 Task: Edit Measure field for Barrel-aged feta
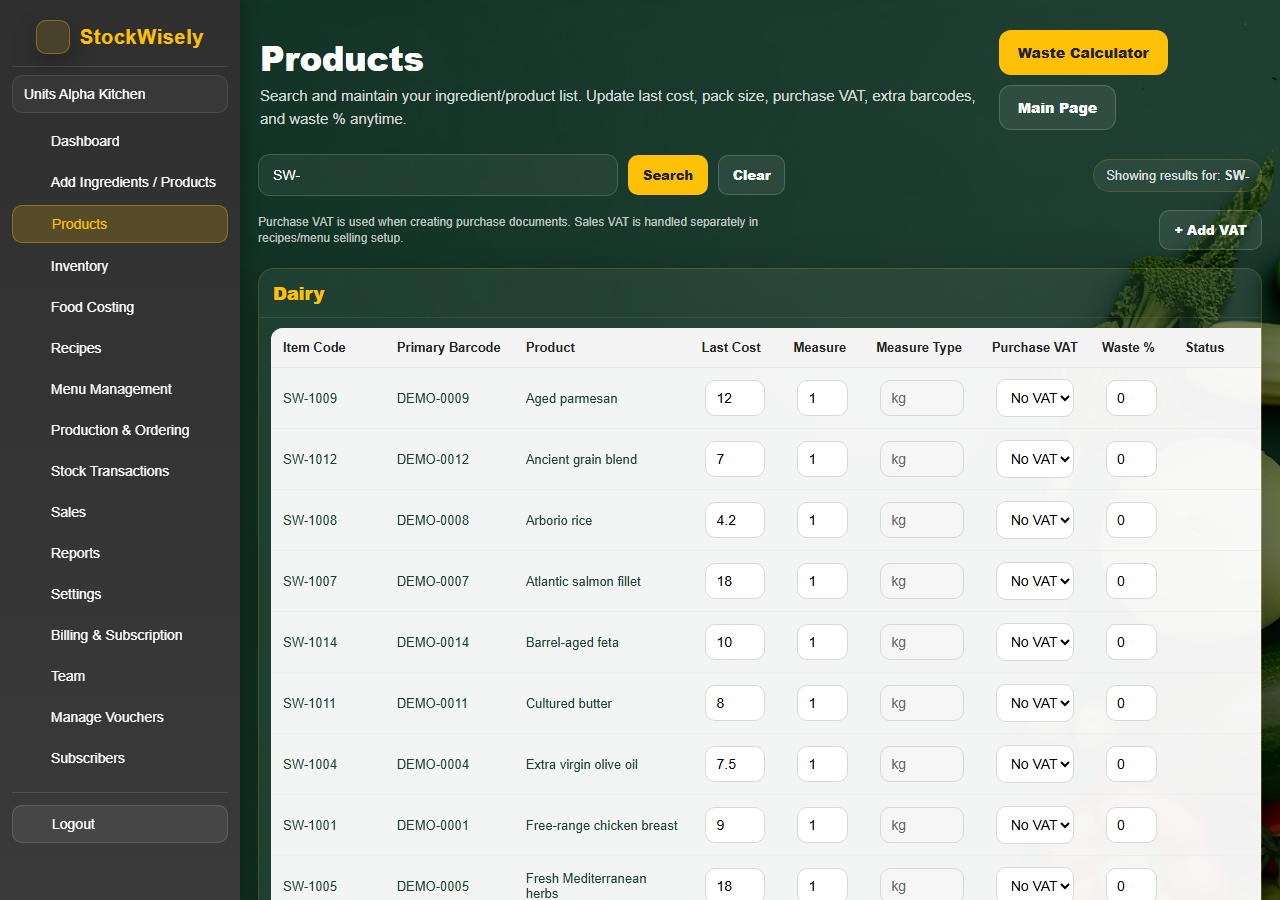(822, 642)
